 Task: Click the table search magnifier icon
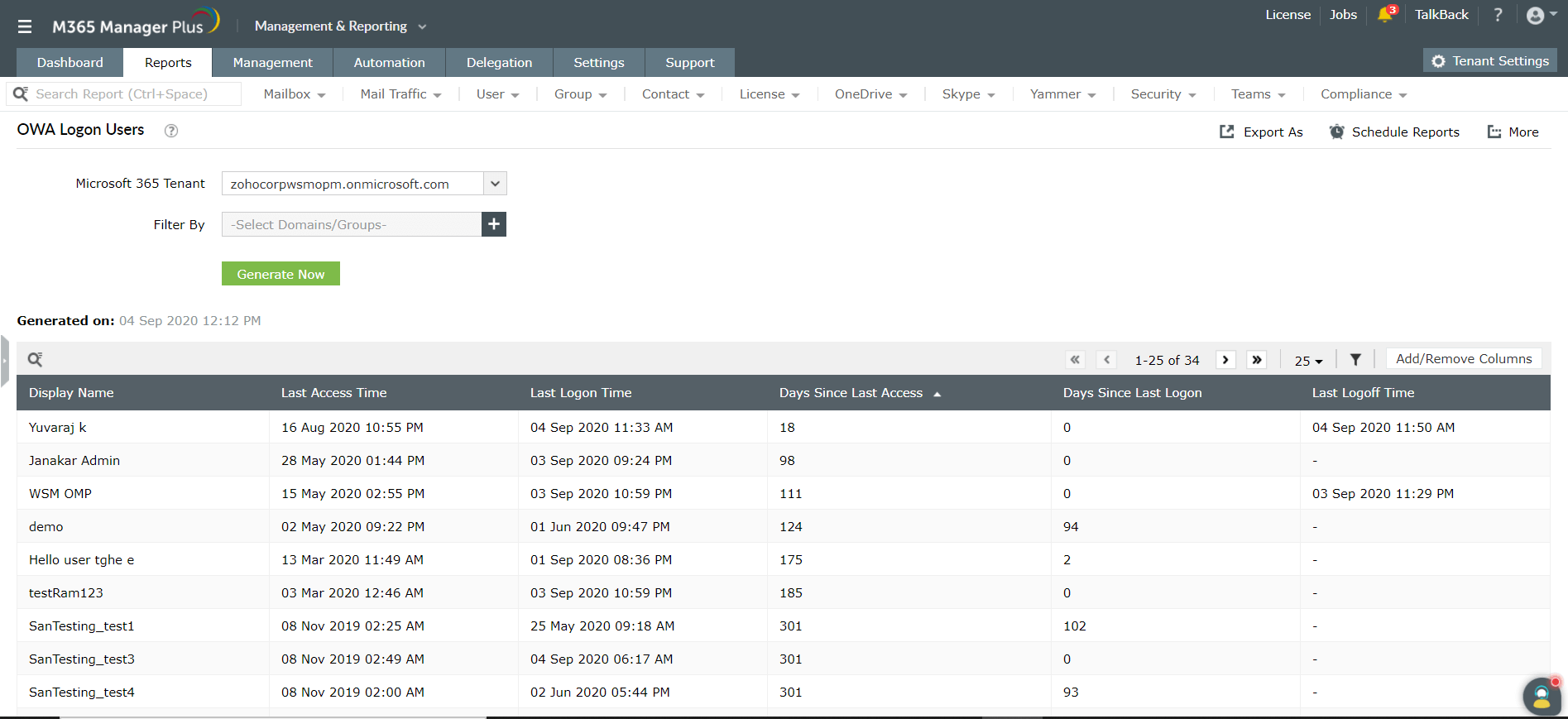pyautogui.click(x=35, y=359)
